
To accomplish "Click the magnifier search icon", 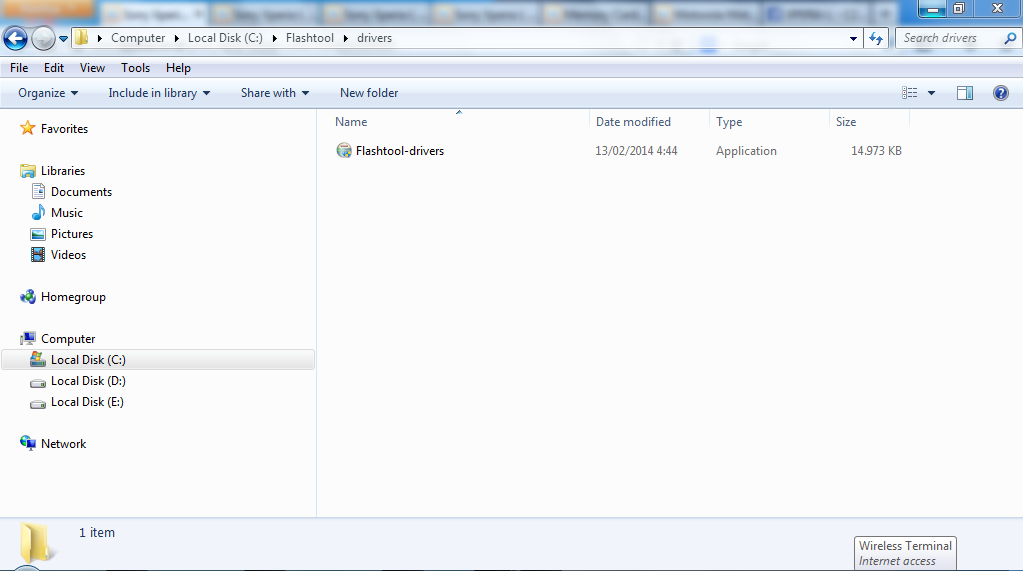I will [x=1010, y=38].
